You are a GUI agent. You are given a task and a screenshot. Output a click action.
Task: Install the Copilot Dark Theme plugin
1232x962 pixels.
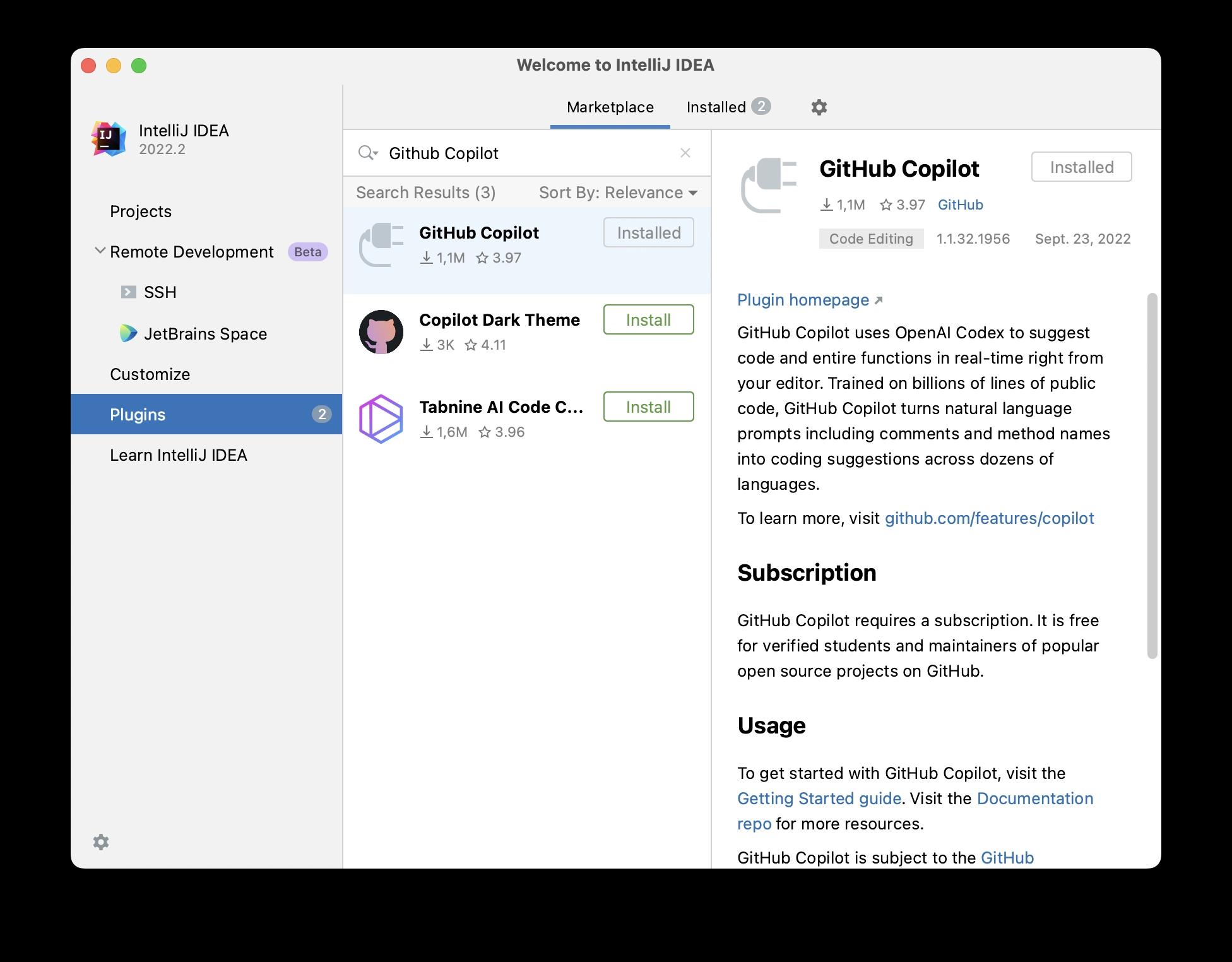[648, 320]
